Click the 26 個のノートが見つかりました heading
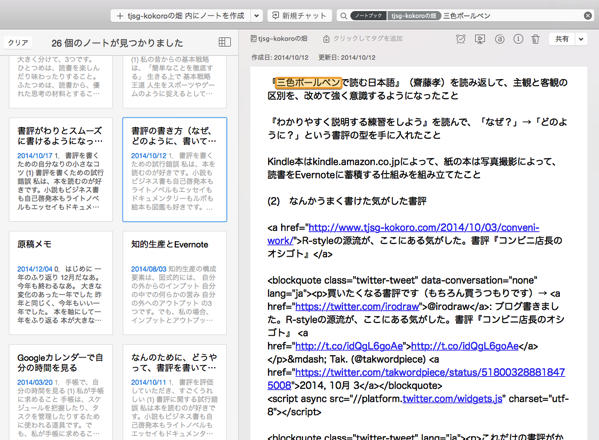The height and width of the screenshot is (440, 599). 117,43
